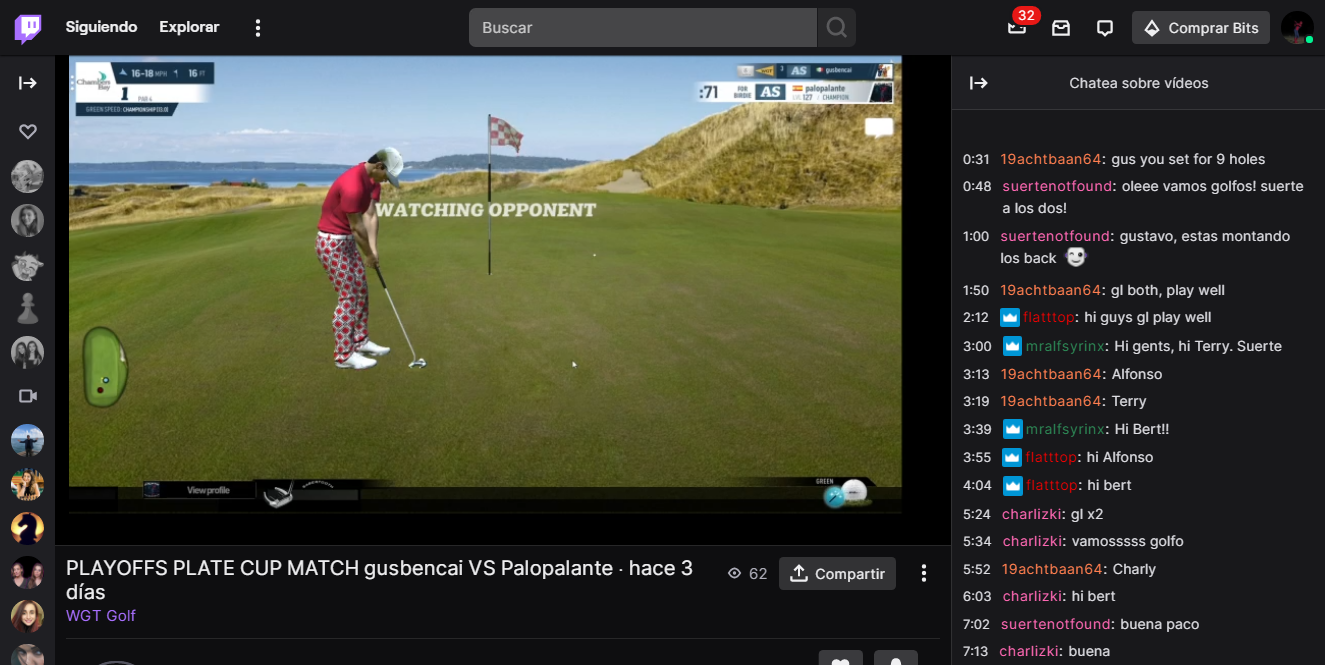Viewport: 1325px width, 665px height.
Task: Click the View profile button in video
Action: [x=208, y=490]
